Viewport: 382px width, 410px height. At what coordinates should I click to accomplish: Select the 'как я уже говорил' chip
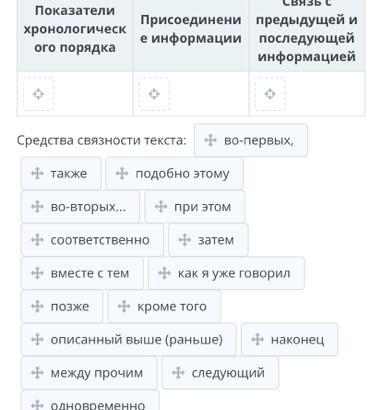click(227, 273)
